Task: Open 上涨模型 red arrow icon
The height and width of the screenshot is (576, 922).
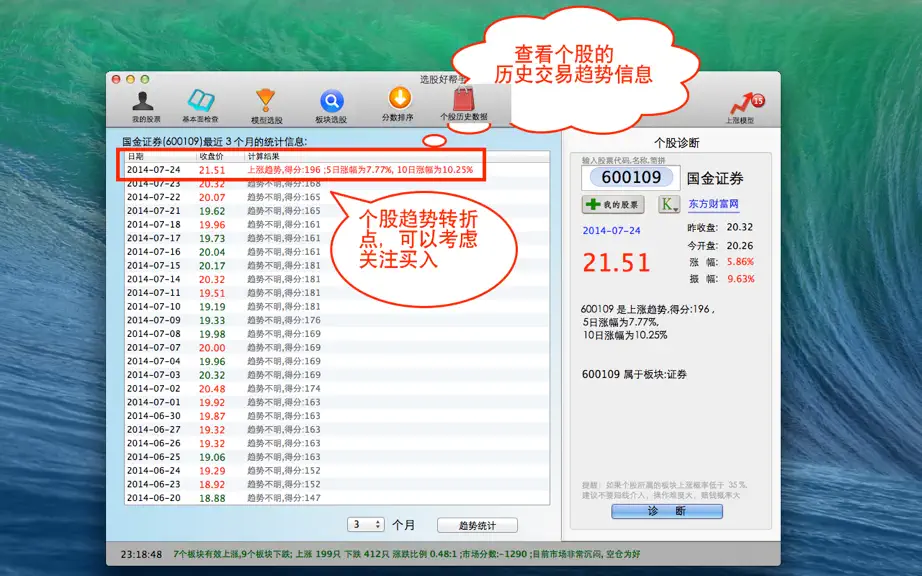Action: point(741,108)
